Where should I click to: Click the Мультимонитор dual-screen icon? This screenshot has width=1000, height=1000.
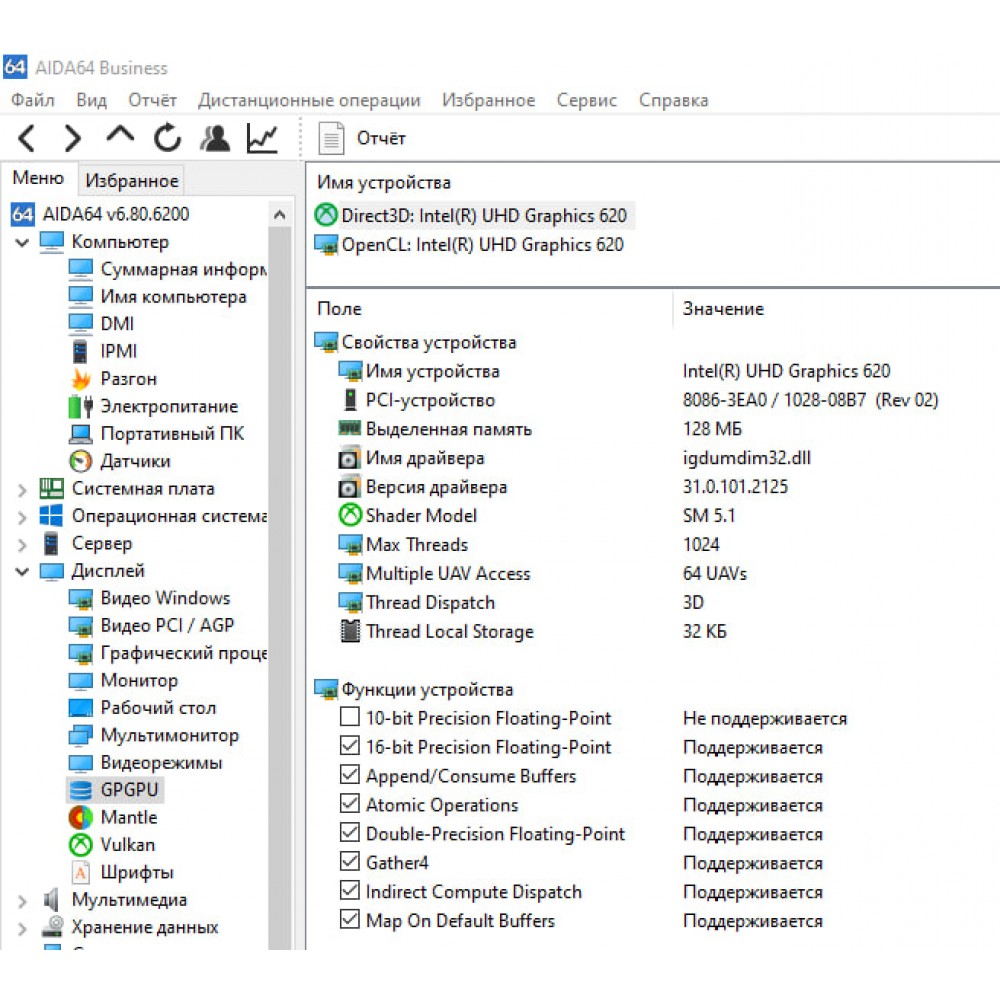pos(80,735)
